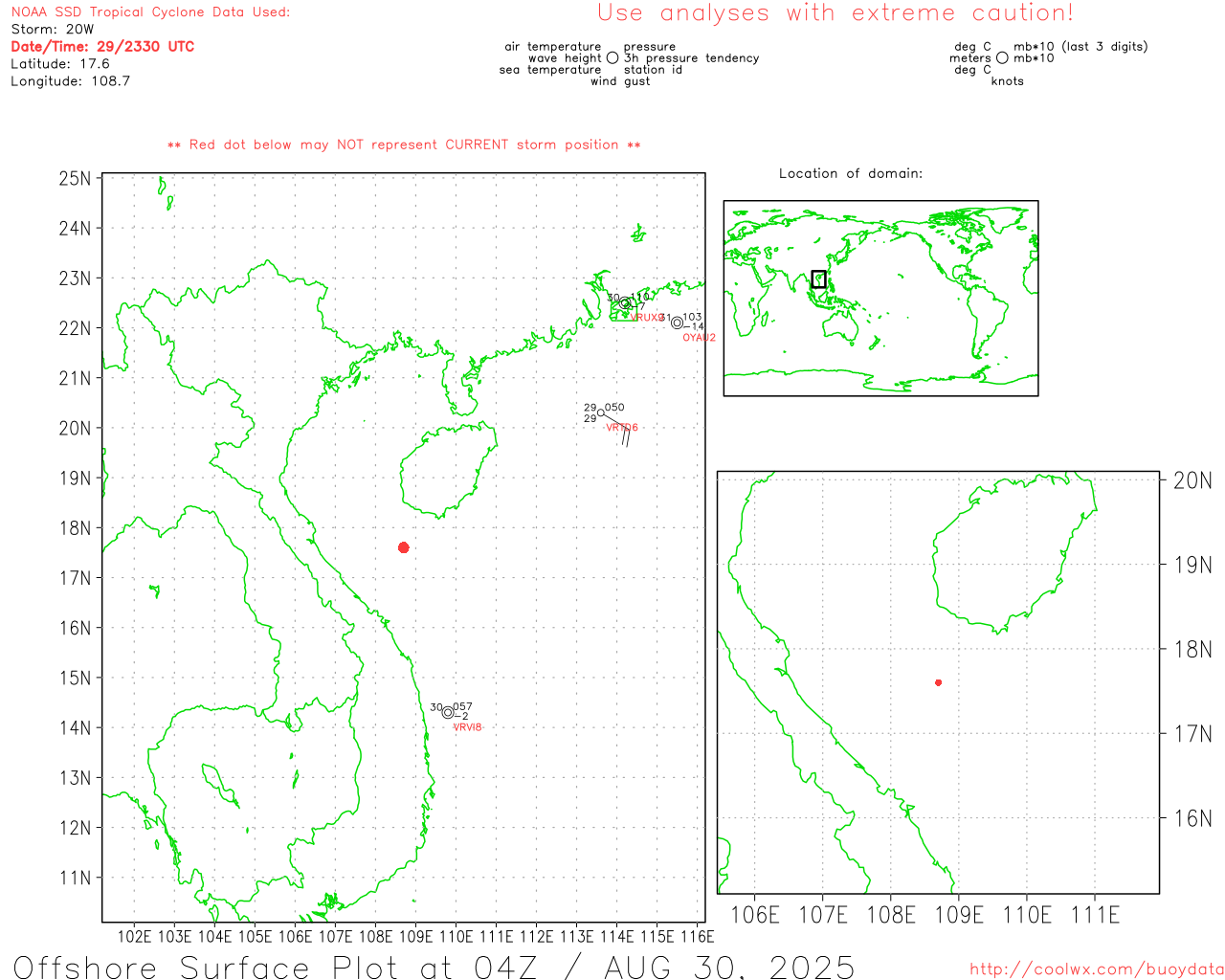Click 'Use analyses with extreme caution!' warning
This screenshot has width=1225, height=980.
pyautogui.click(x=835, y=13)
